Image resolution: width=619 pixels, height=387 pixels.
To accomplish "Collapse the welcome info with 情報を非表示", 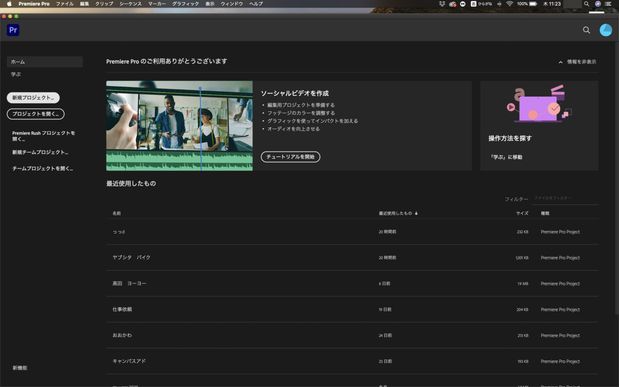I will pos(577,62).
